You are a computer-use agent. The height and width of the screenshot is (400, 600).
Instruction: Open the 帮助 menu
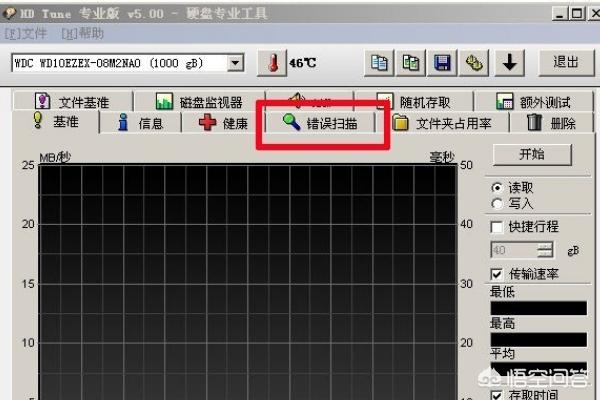click(x=83, y=34)
